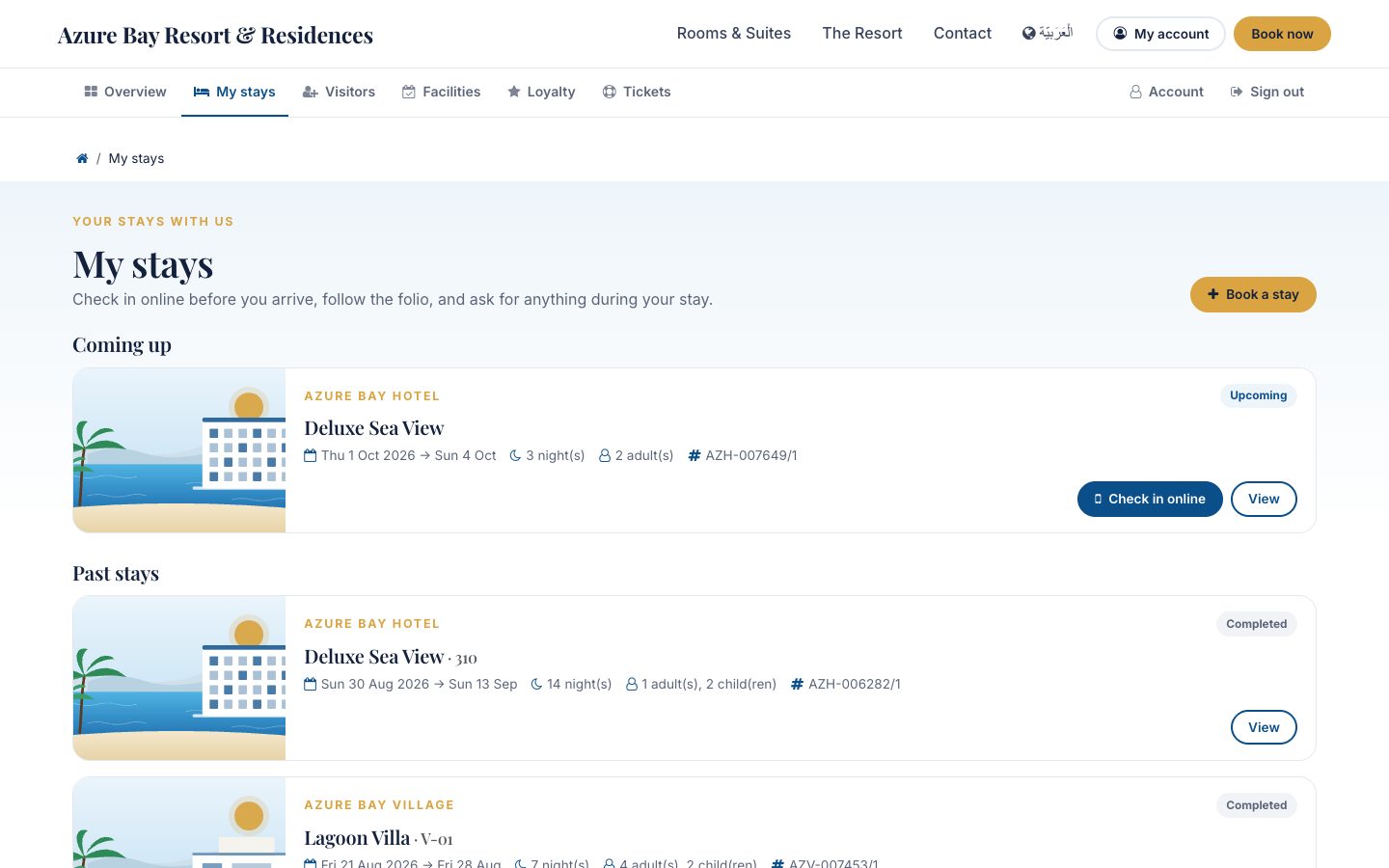Click the hash icon beside AZH-007649/1
The height and width of the screenshot is (868, 1389).
(x=694, y=455)
